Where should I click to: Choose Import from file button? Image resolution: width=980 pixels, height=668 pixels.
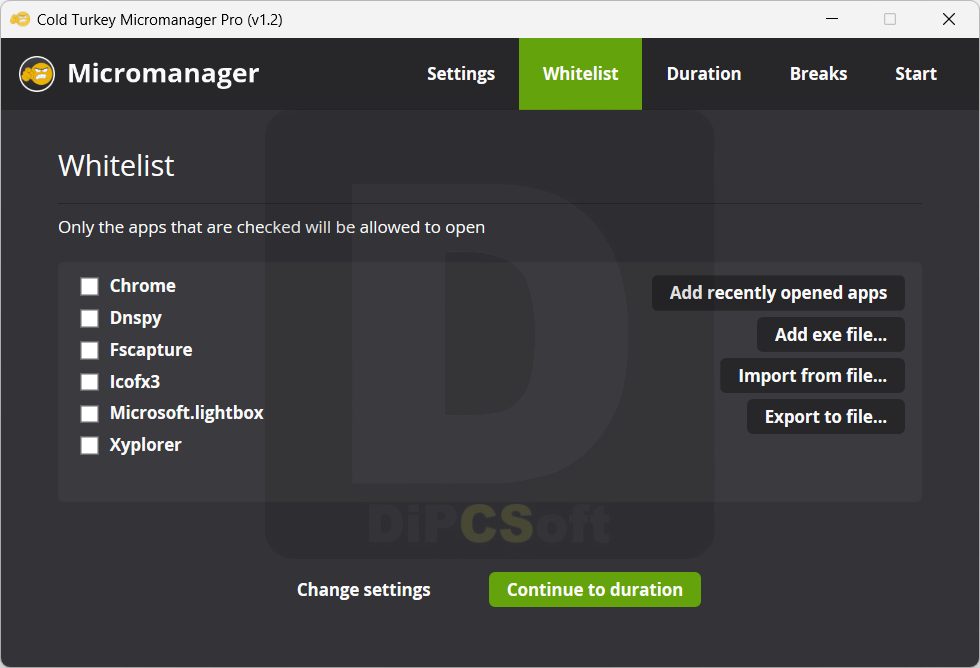pyautogui.click(x=812, y=376)
